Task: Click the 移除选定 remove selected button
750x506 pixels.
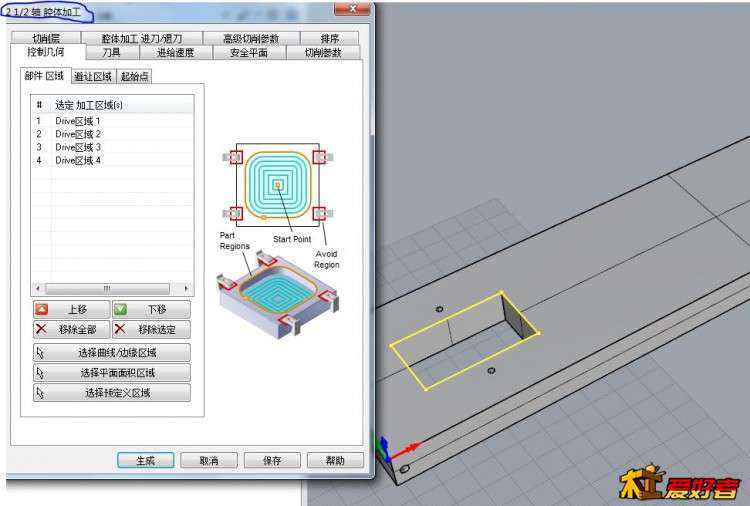Action: (151, 329)
